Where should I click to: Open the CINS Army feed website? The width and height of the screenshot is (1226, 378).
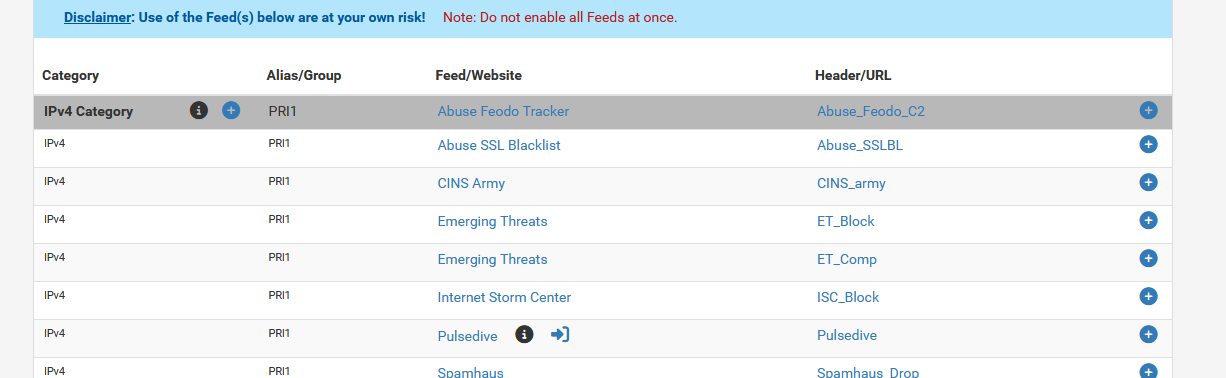tap(471, 183)
